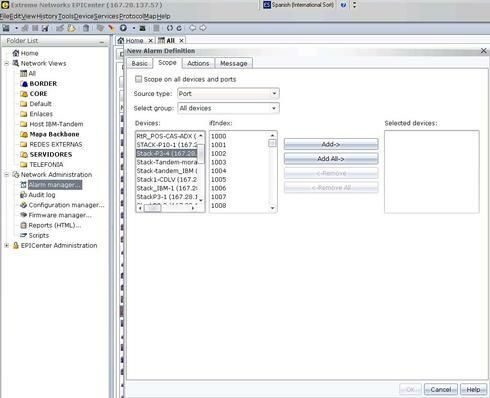490x398 pixels.
Task: Enable Scope on all devices and ports
Action: coord(138,79)
